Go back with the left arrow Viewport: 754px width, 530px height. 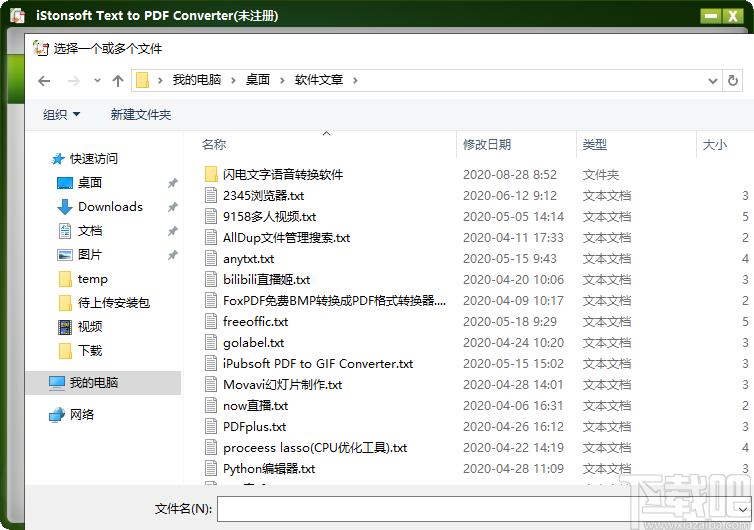(x=44, y=81)
